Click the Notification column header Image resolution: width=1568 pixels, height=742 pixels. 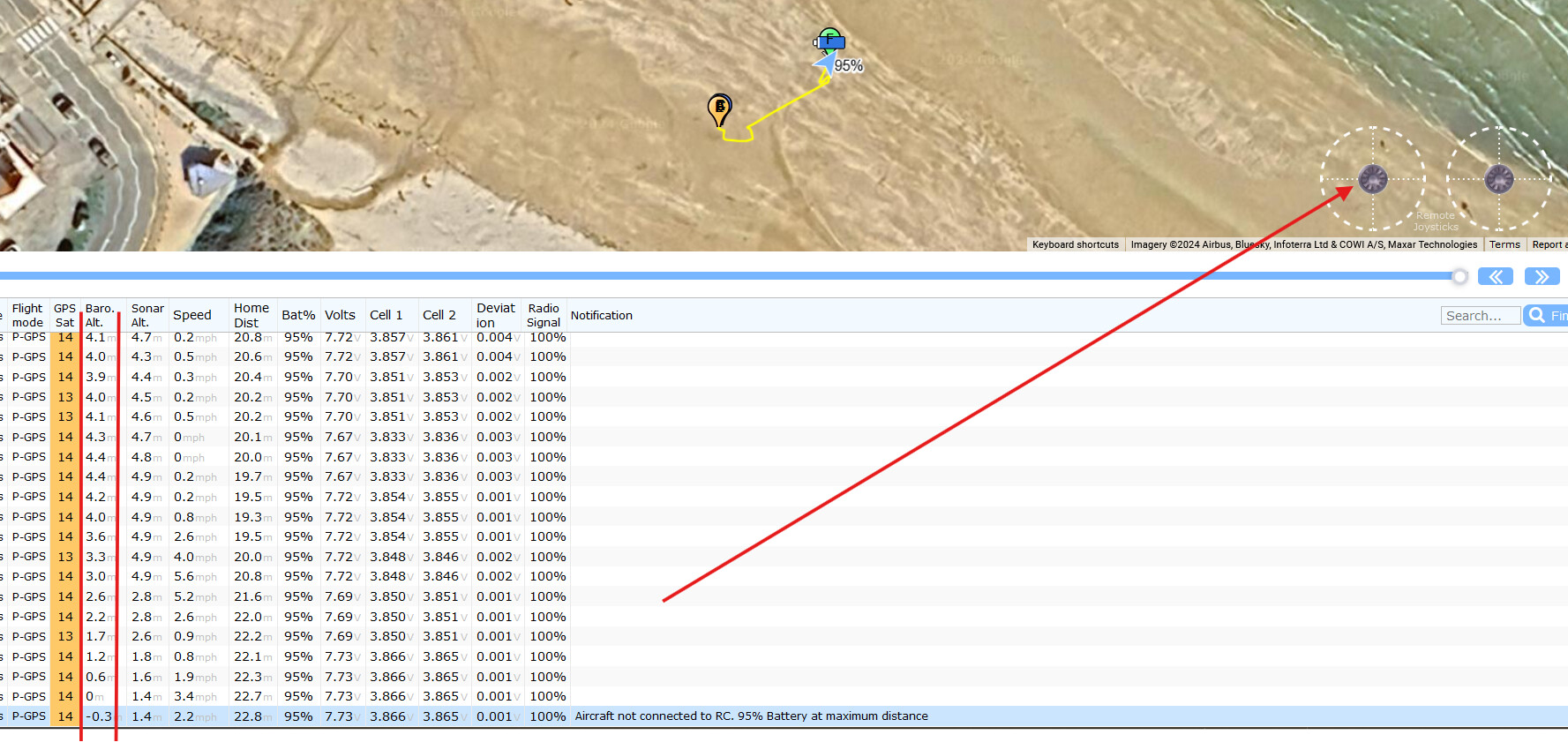click(601, 315)
